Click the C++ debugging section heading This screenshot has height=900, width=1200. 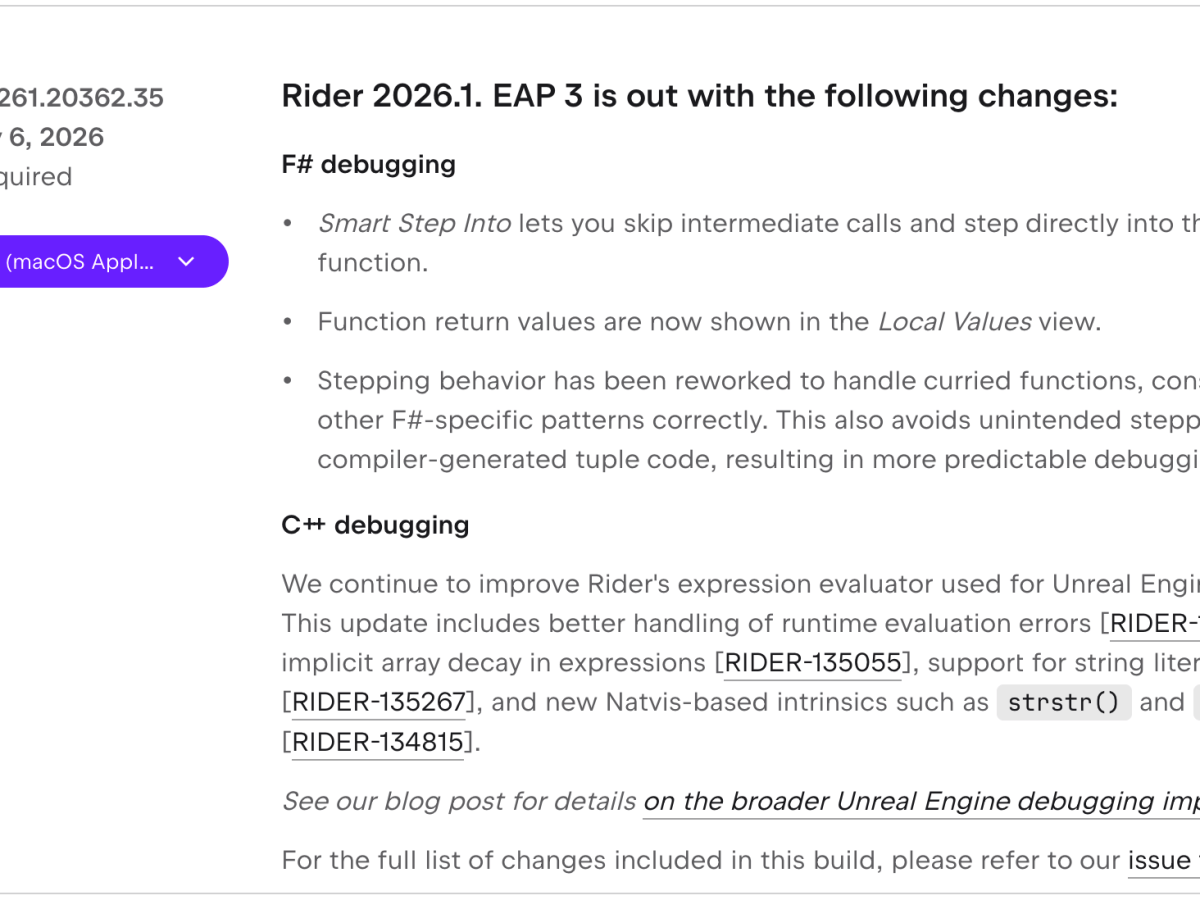pos(375,524)
